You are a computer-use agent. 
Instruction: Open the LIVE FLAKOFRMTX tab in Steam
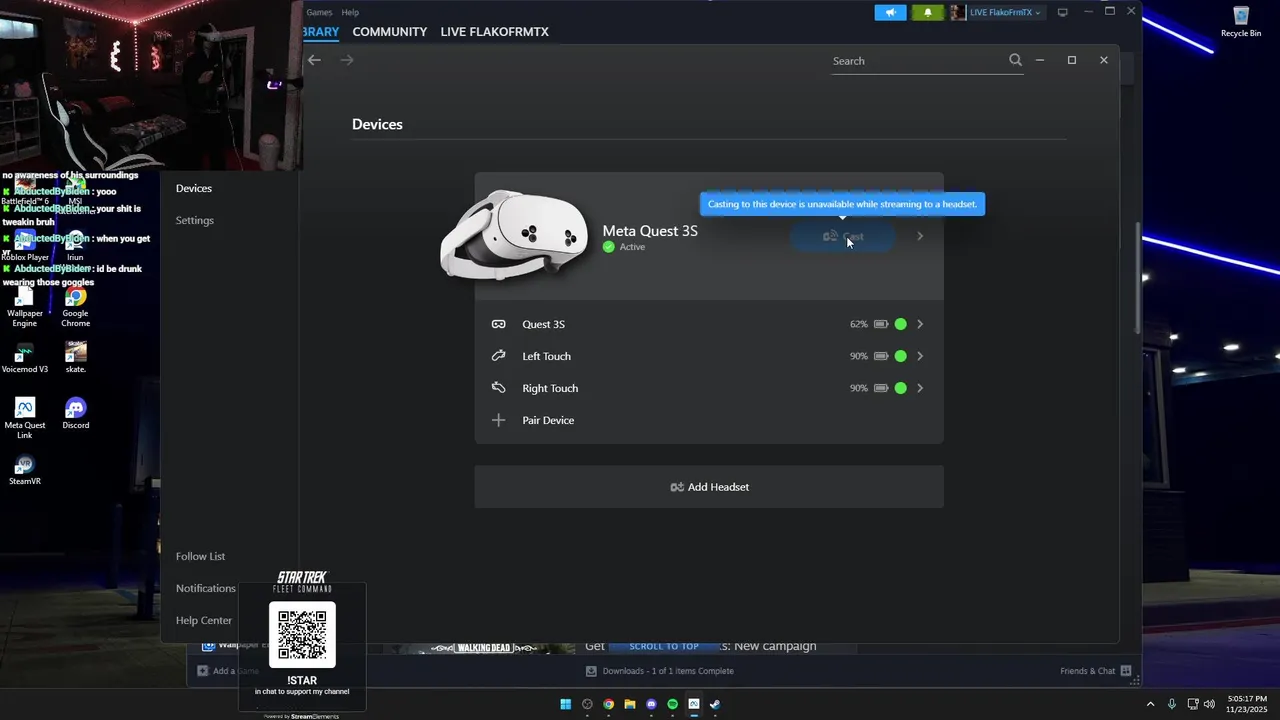pyautogui.click(x=495, y=32)
